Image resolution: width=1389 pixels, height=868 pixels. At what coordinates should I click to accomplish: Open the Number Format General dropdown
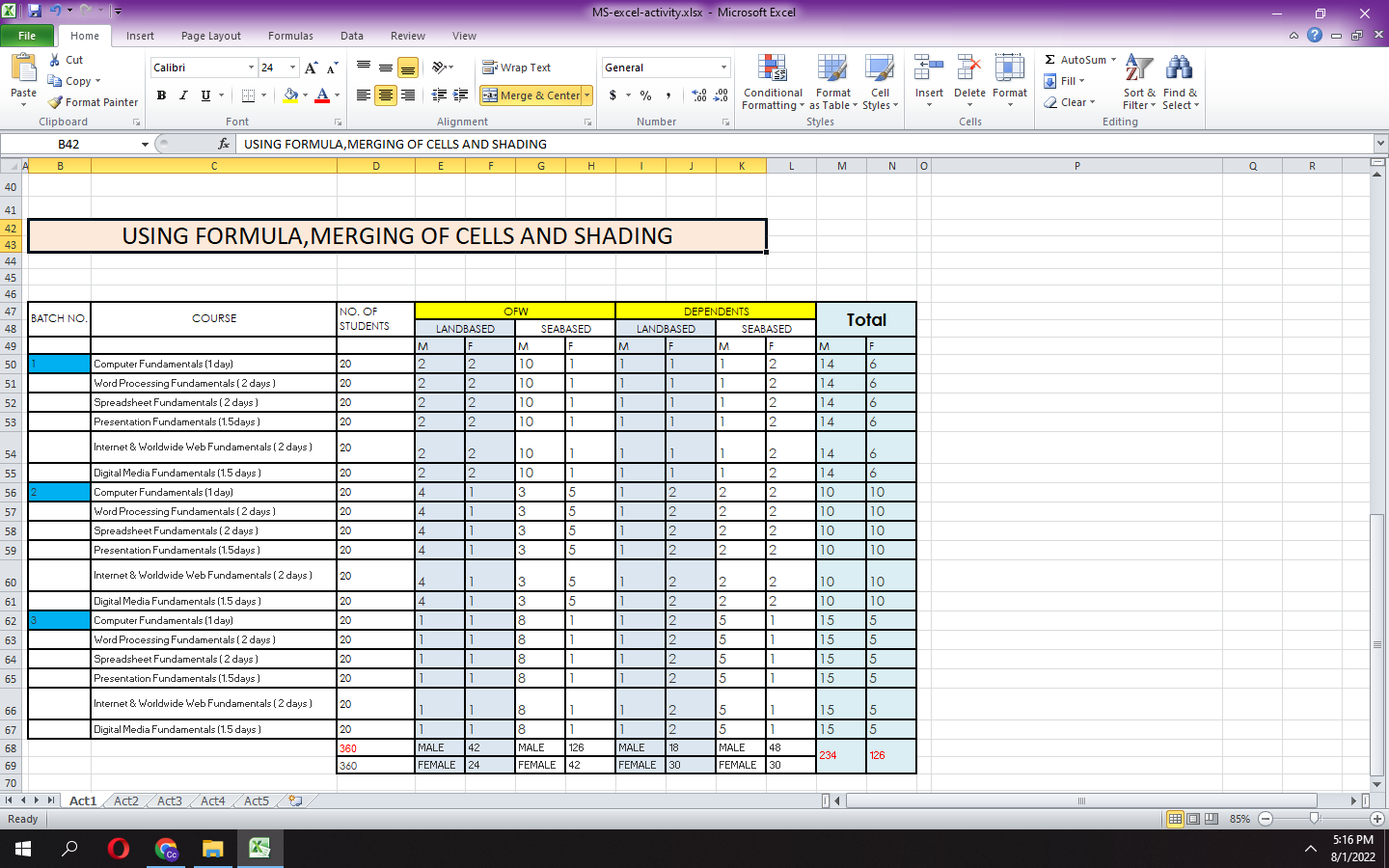pos(723,68)
